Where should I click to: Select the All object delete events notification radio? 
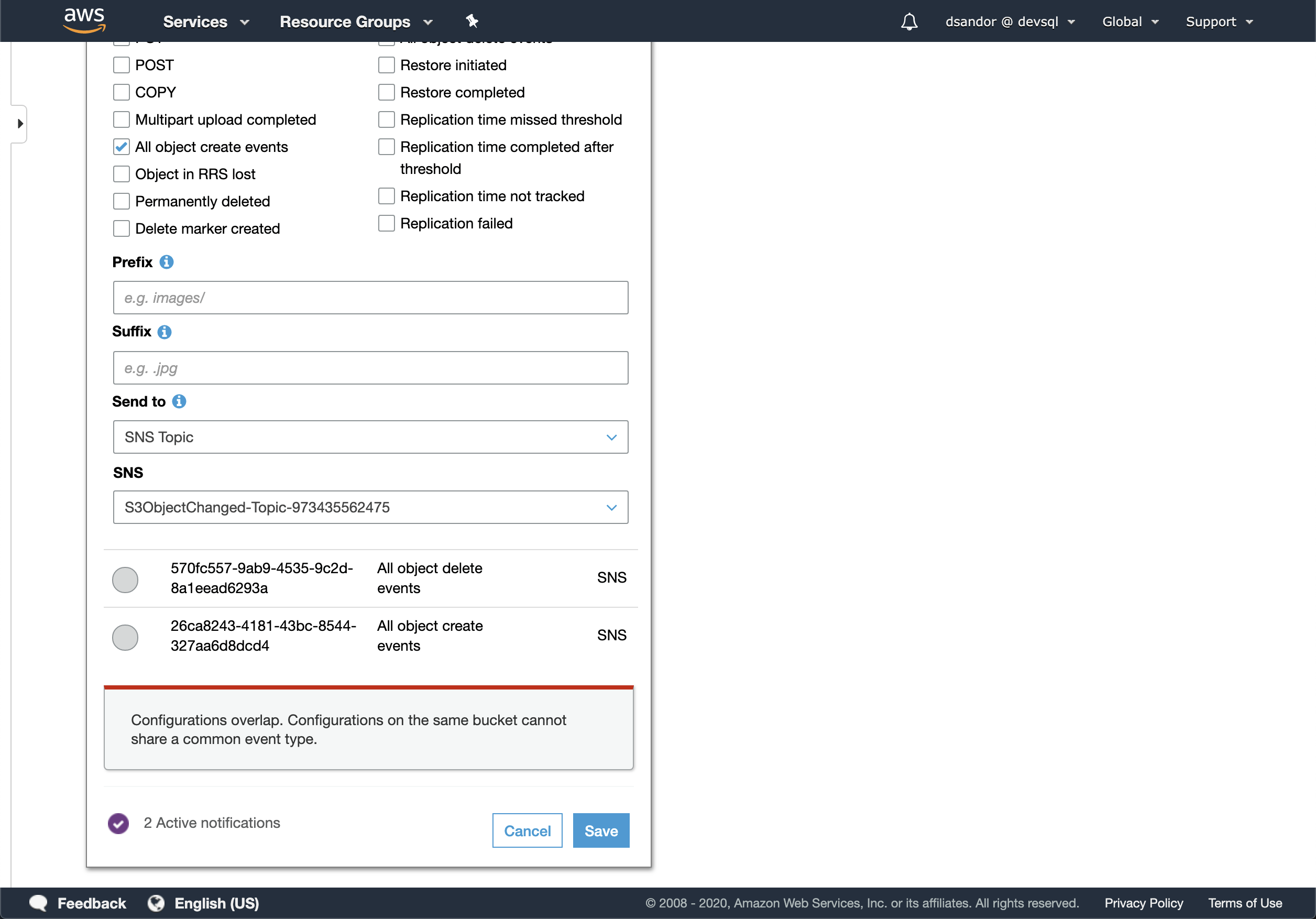click(125, 579)
